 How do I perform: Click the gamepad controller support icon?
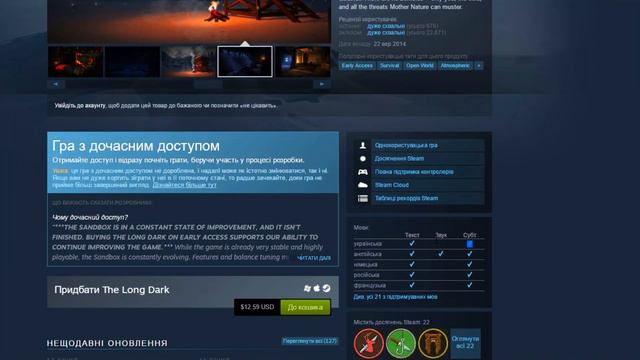coord(362,172)
